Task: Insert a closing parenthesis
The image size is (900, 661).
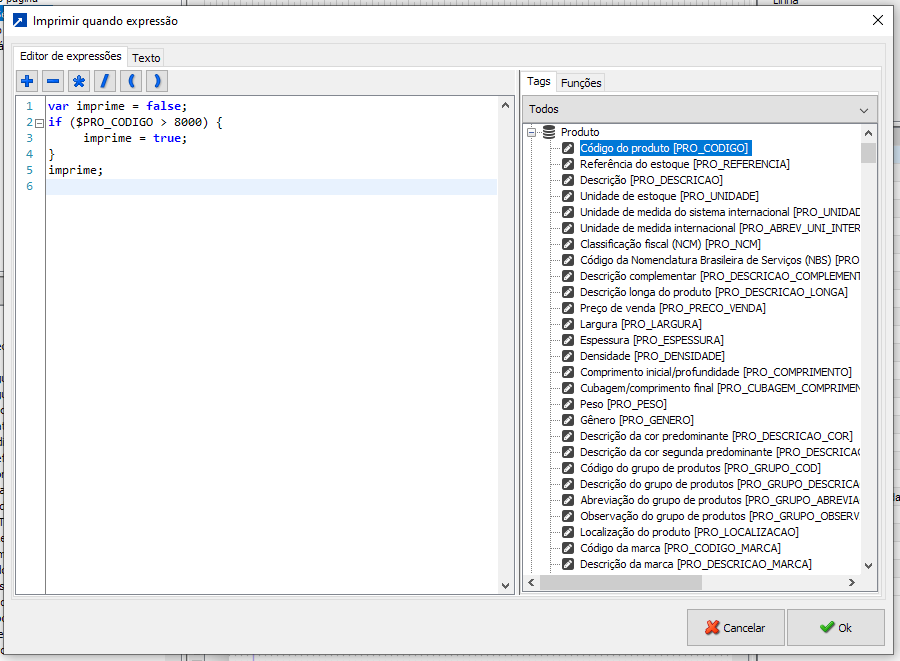Action: (155, 81)
